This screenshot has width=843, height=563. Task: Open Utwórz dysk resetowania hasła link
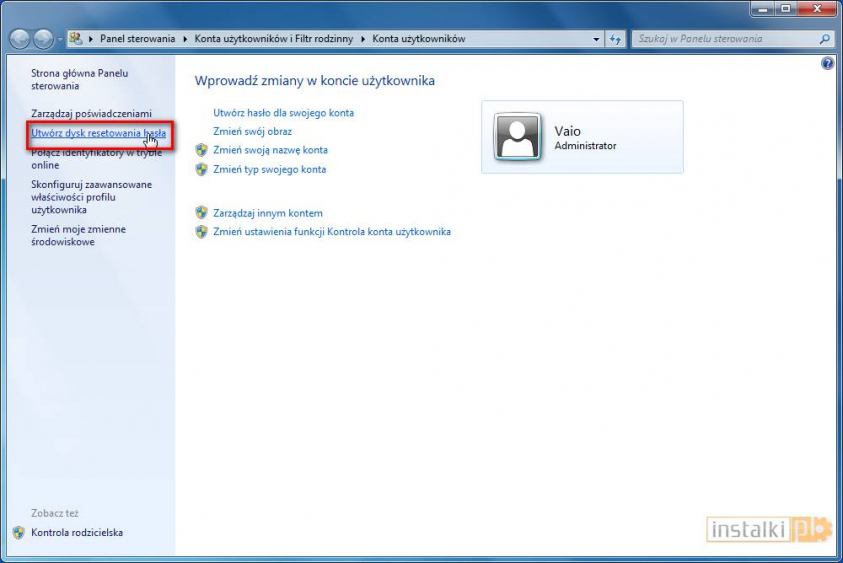(98, 132)
